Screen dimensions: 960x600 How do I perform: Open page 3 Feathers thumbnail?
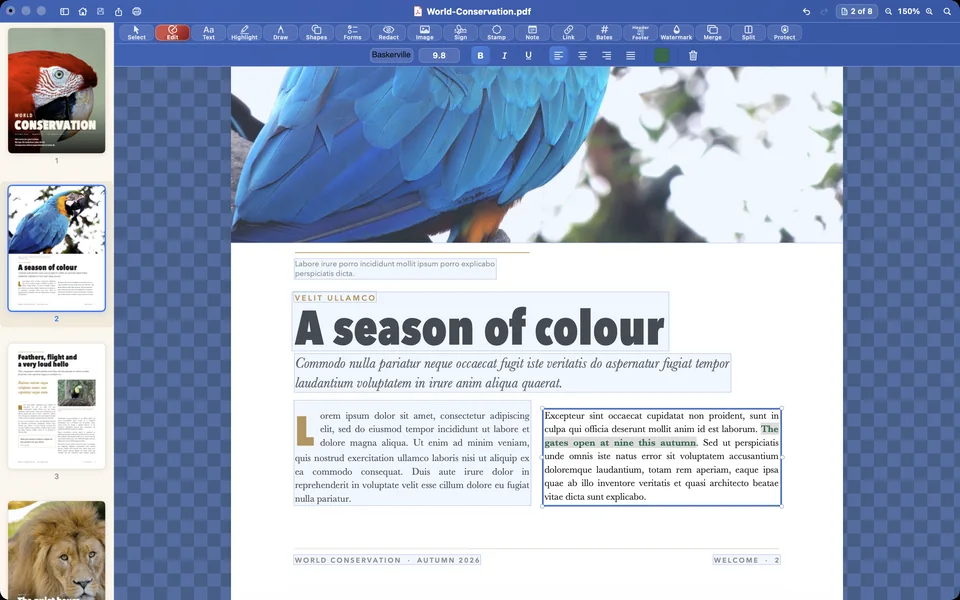(56, 406)
